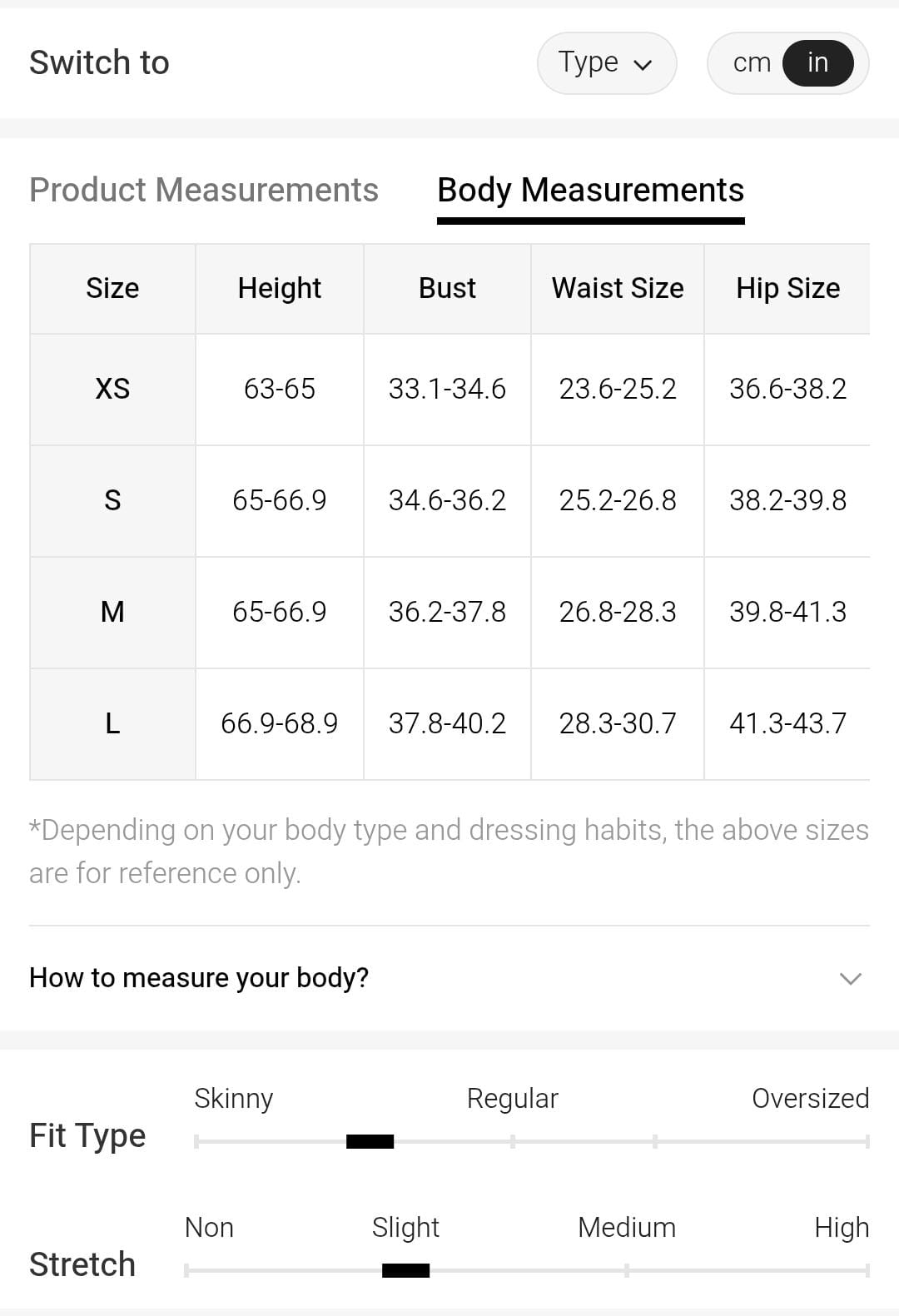Image resolution: width=899 pixels, height=1316 pixels.
Task: Click the Height column header
Action: (x=279, y=288)
